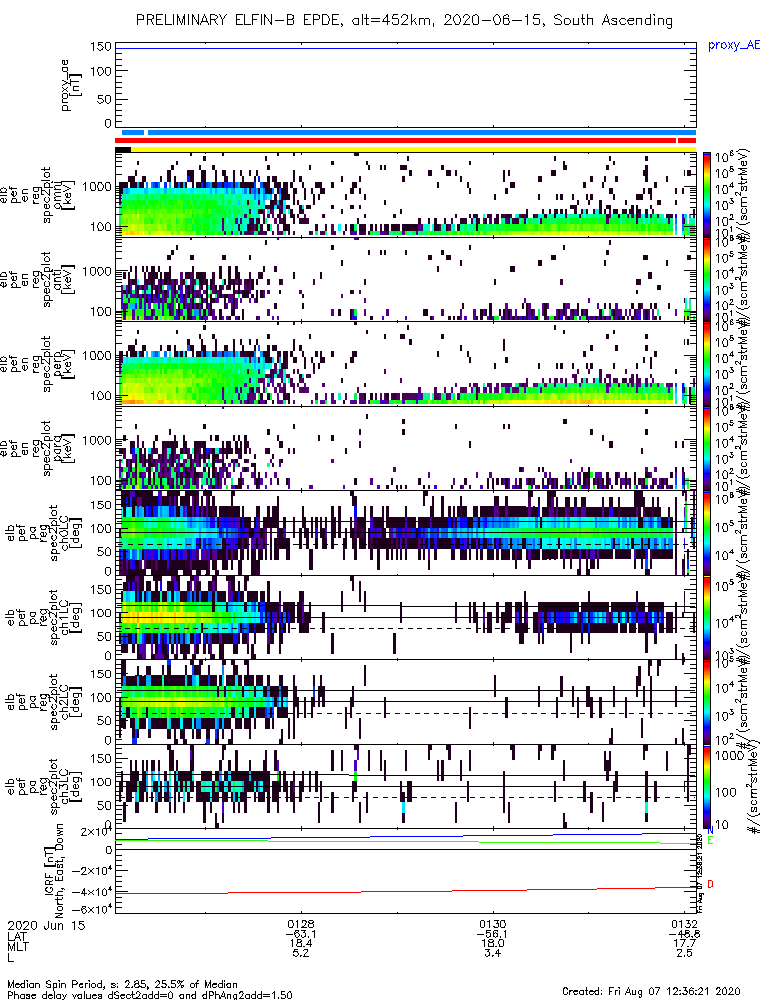The image size is (775, 1000).
Task: Click the anti energy spectrogram panel
Action: click(406, 279)
